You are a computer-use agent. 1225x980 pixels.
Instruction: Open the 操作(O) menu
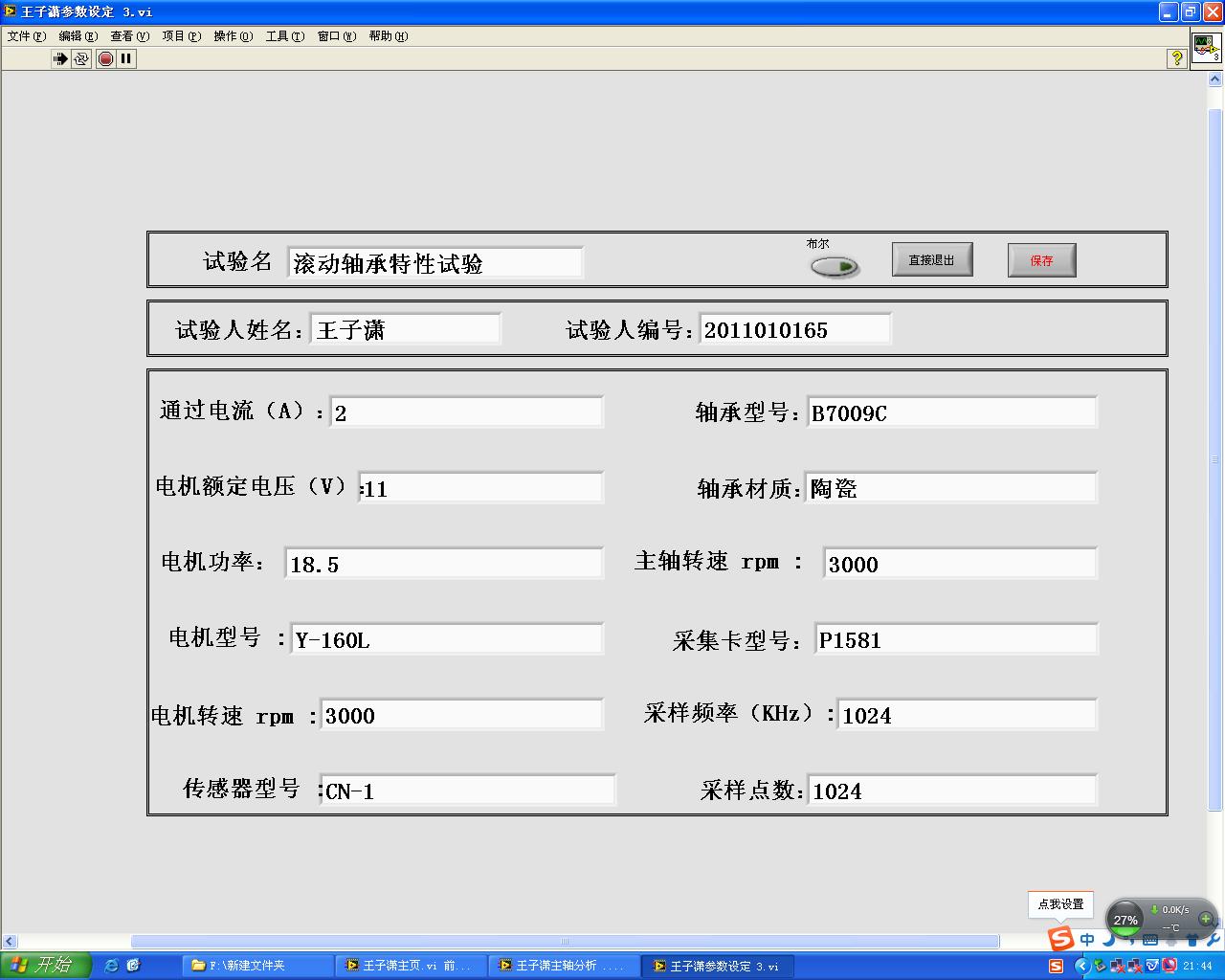(x=234, y=36)
